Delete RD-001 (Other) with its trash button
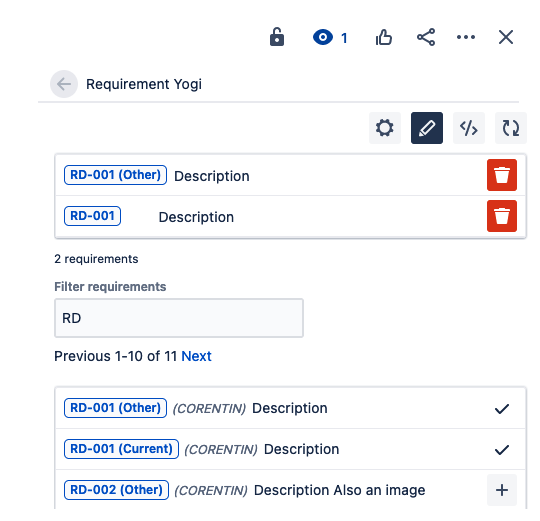Screen dimensions: 540x521 tap(502, 175)
